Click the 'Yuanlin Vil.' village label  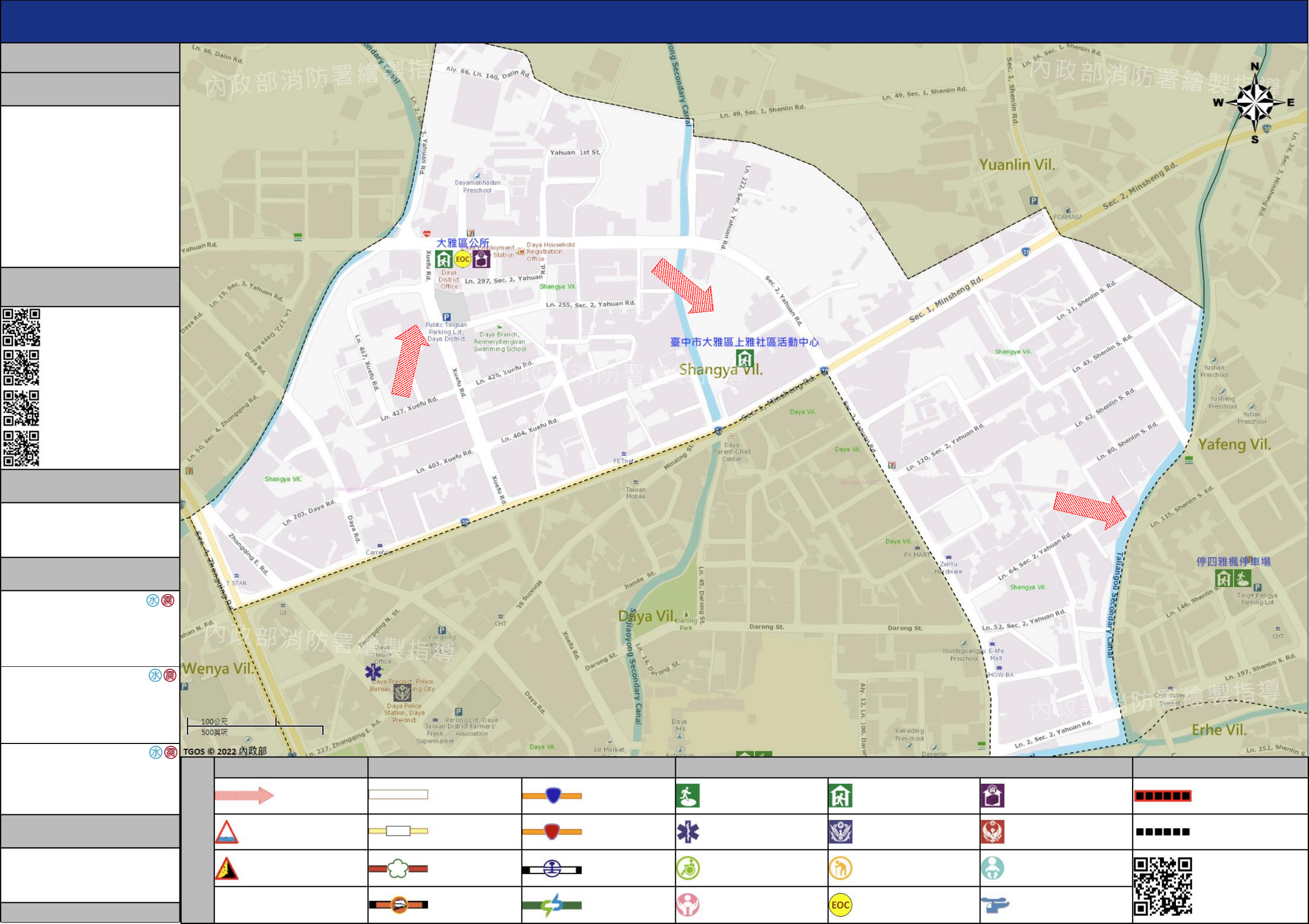[x=1017, y=165]
